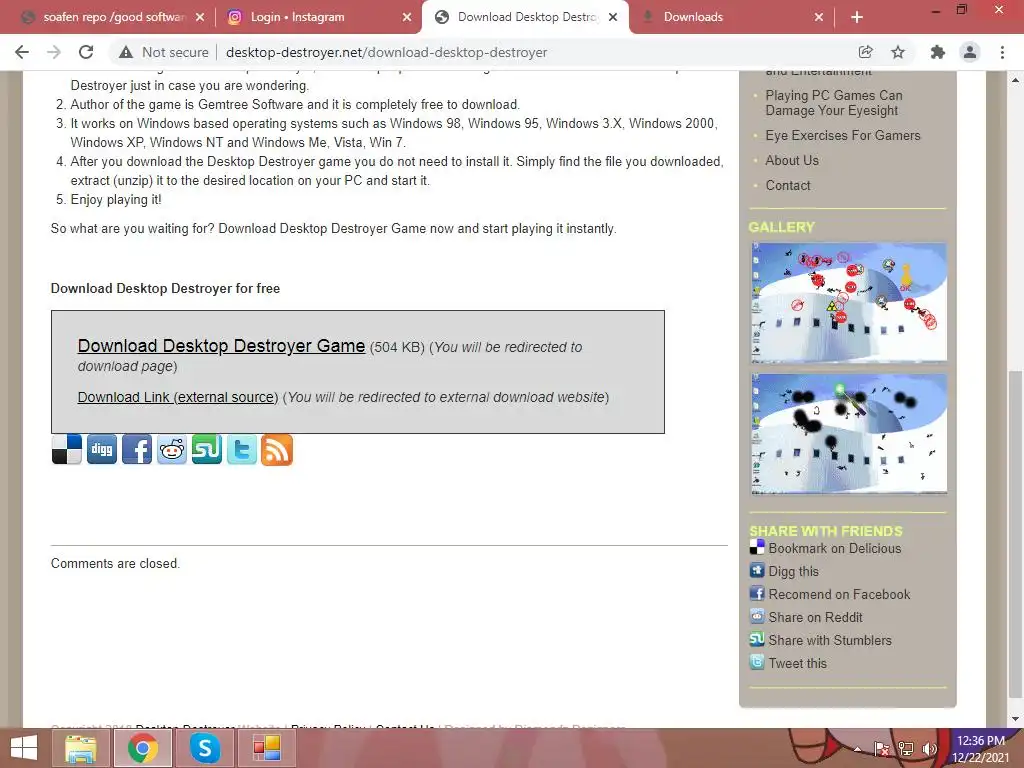This screenshot has width=1024, height=768.
Task: Open second gallery screenshot with black splats
Action: pyautogui.click(x=849, y=434)
